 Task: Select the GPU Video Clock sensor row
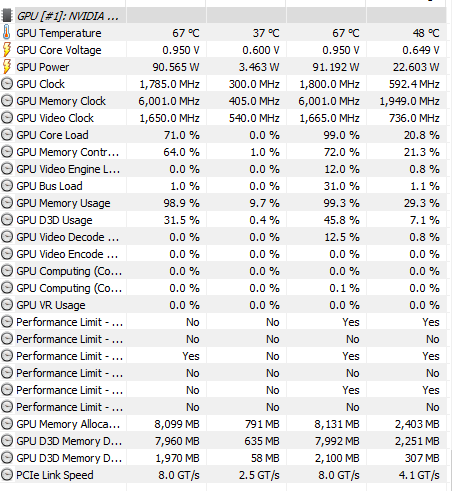[223, 118]
